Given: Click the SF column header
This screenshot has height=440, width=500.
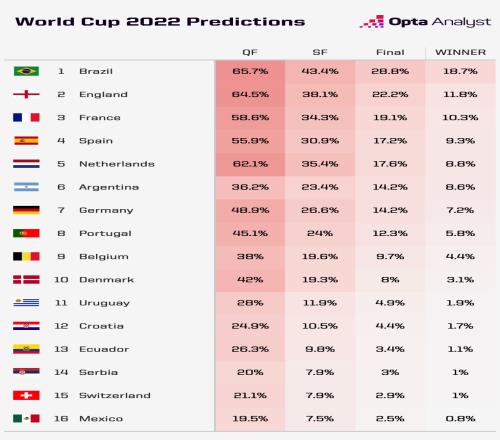Looking at the screenshot, I should [320, 52].
